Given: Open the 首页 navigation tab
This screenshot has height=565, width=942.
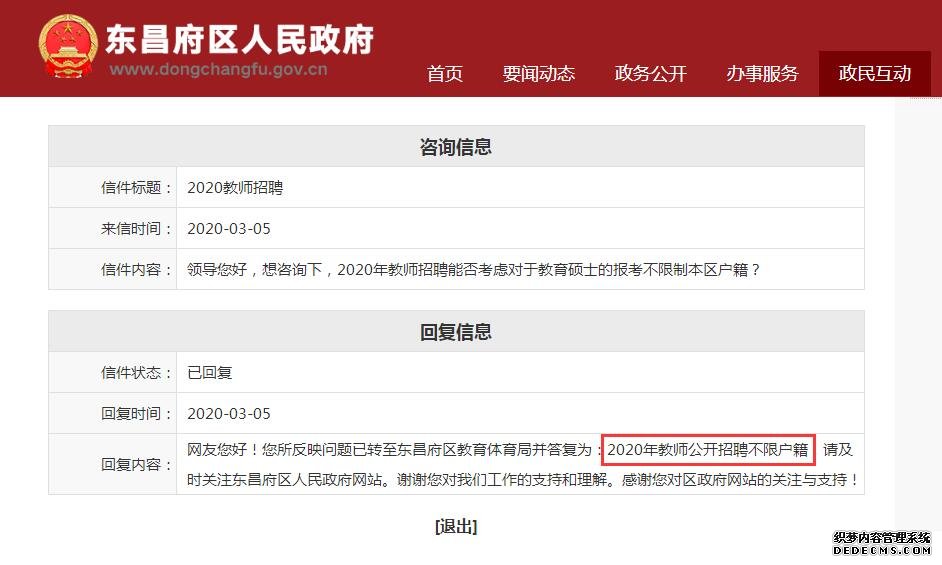Looking at the screenshot, I should pos(445,73).
